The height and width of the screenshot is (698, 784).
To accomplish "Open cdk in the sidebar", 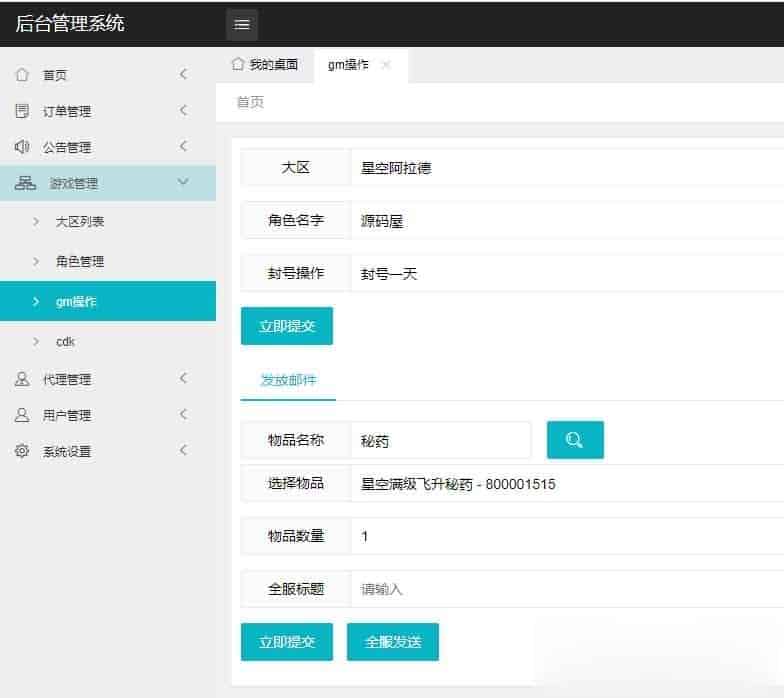I will tap(65, 342).
